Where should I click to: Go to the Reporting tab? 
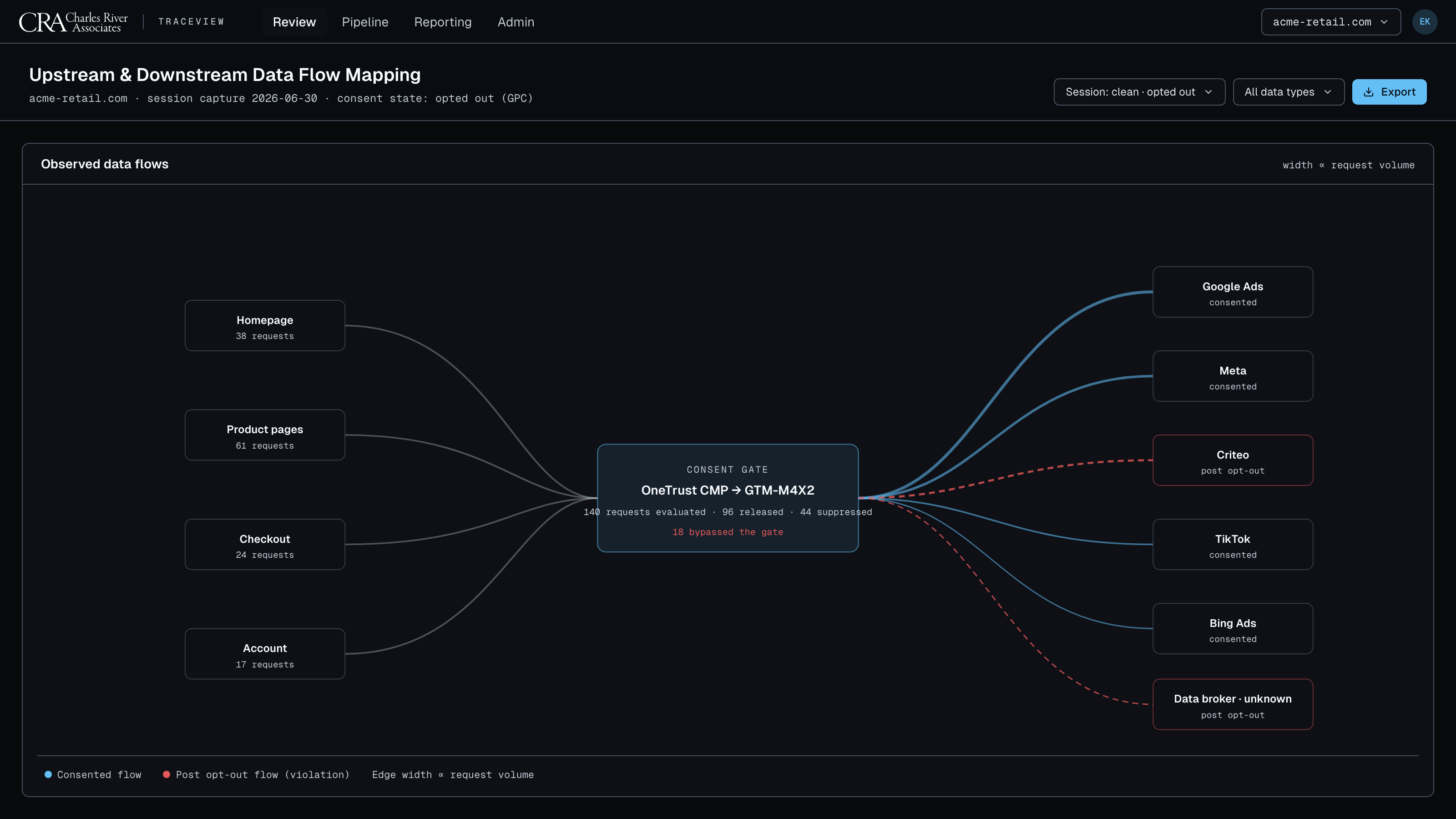[443, 22]
